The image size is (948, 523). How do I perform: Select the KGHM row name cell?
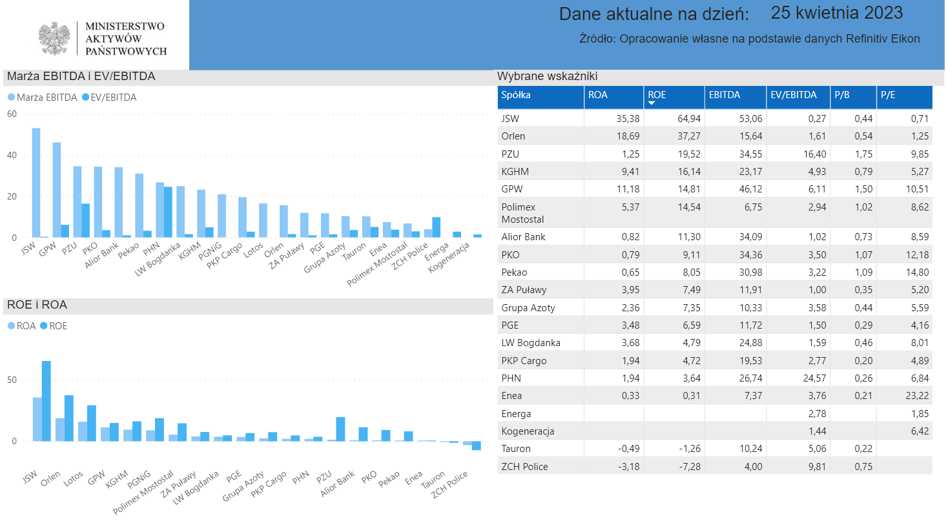tap(541, 171)
